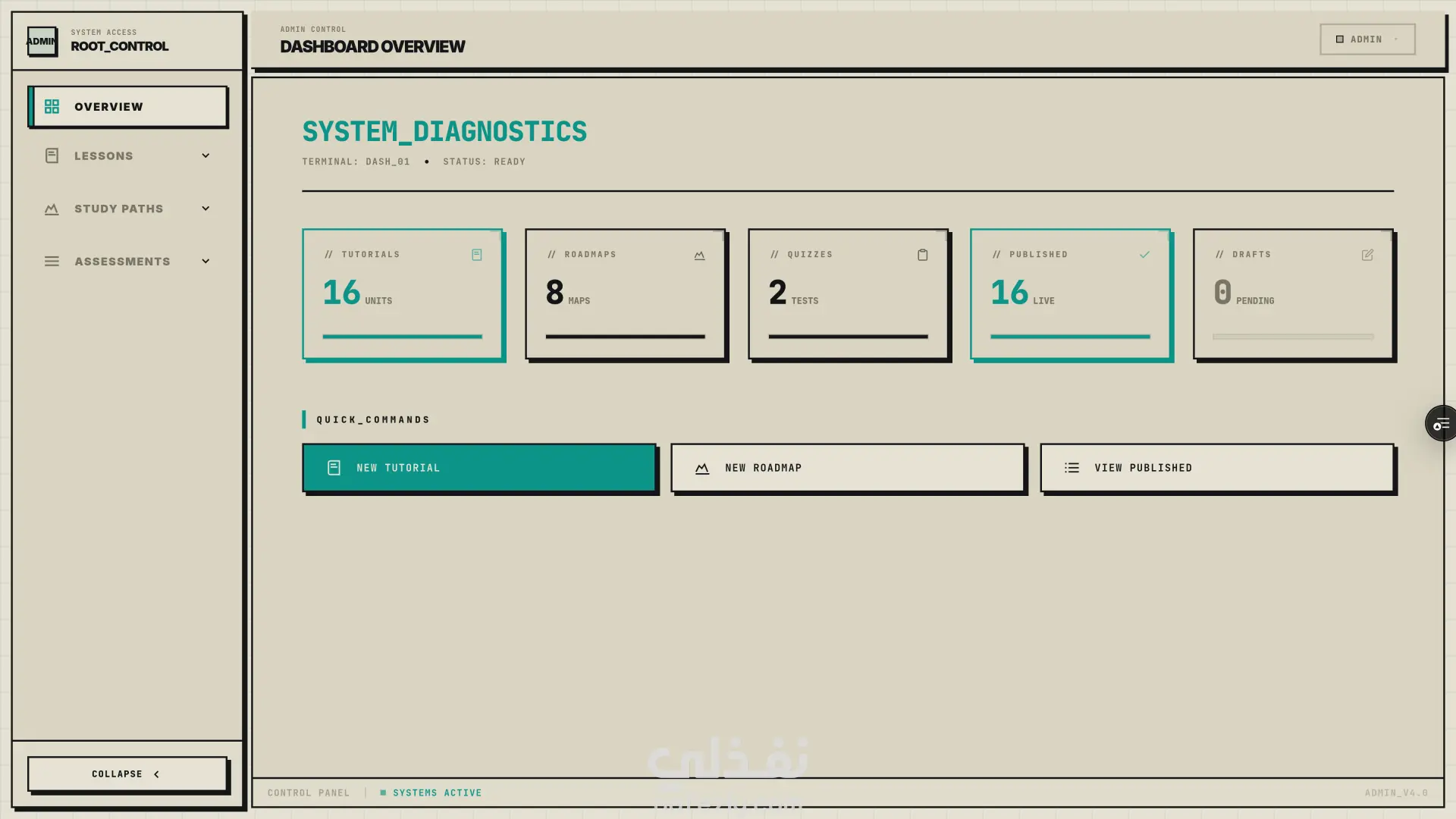1456x819 pixels.
Task: Click the Published card checkmark icon
Action: (x=1144, y=255)
